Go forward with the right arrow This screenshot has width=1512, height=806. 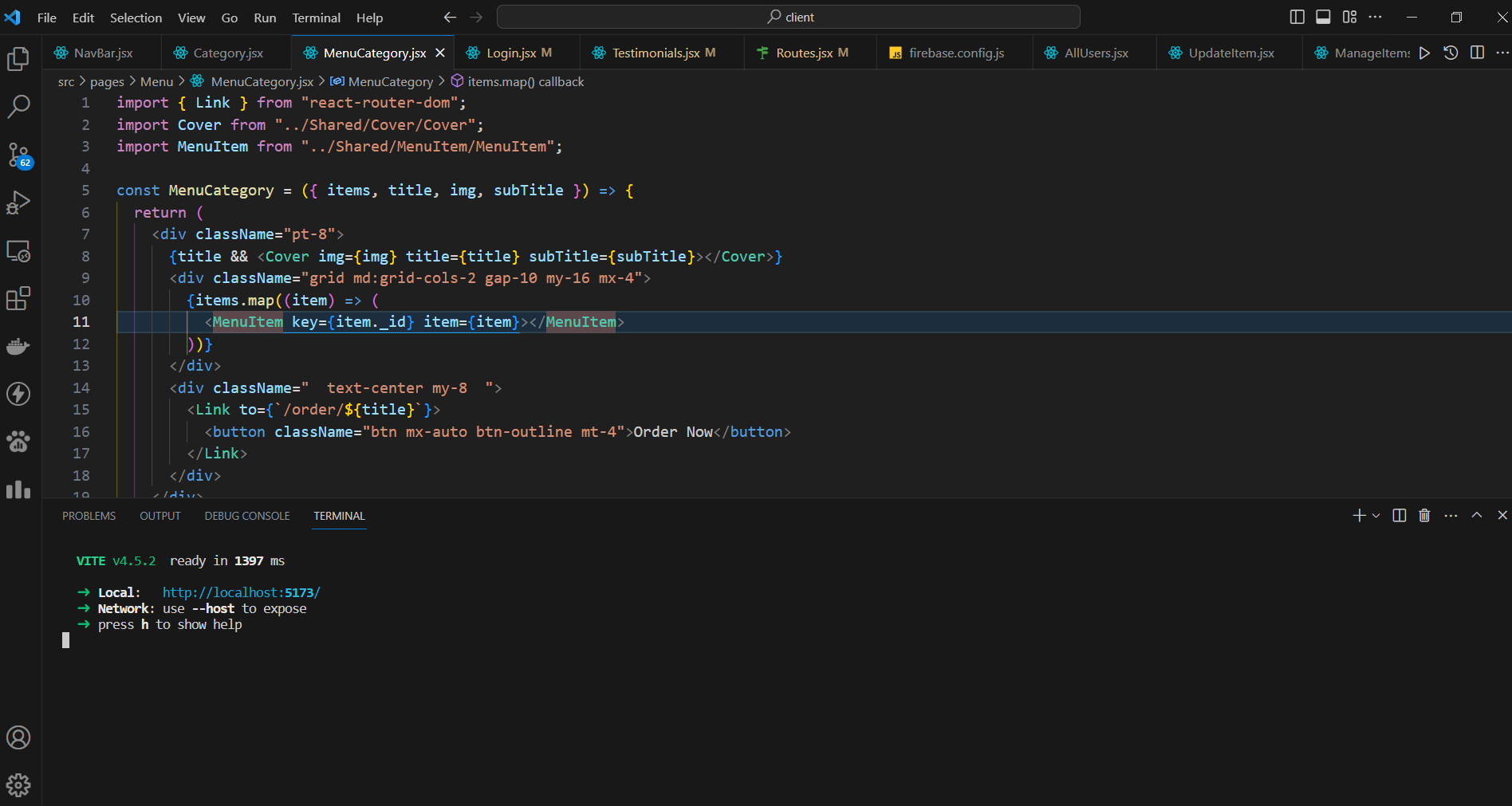476,17
